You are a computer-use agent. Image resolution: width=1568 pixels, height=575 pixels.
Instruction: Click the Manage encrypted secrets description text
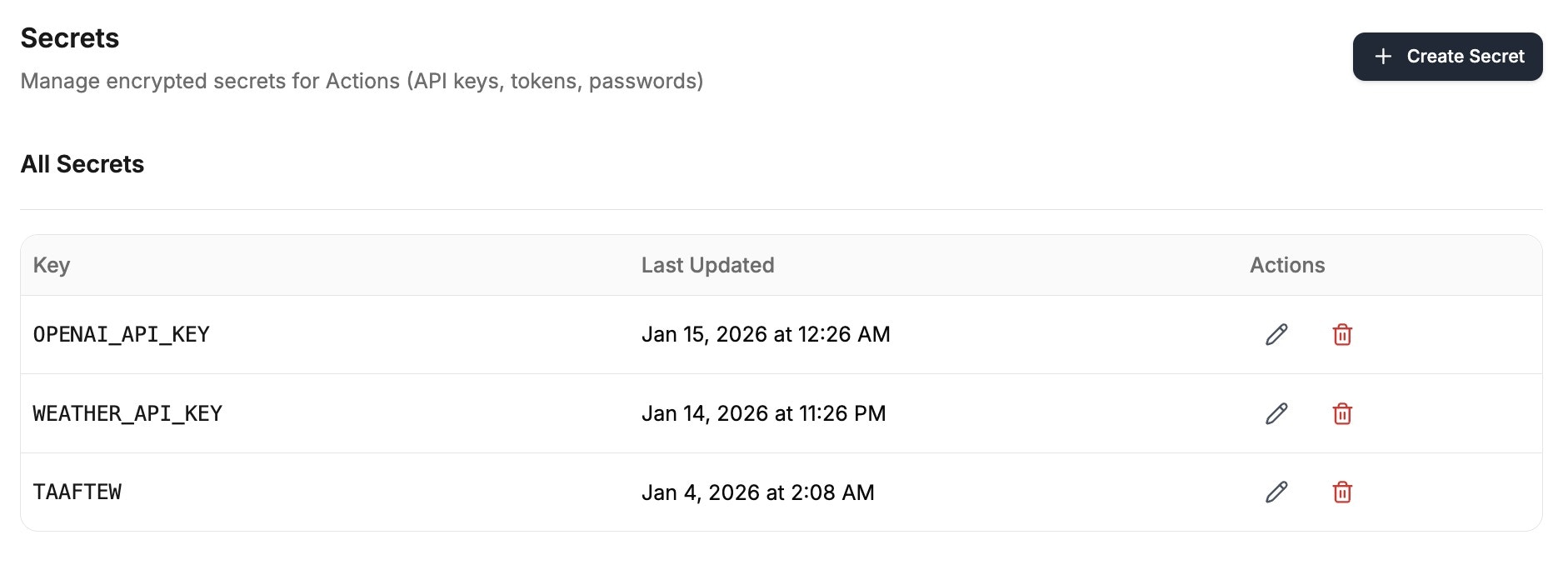tap(362, 81)
